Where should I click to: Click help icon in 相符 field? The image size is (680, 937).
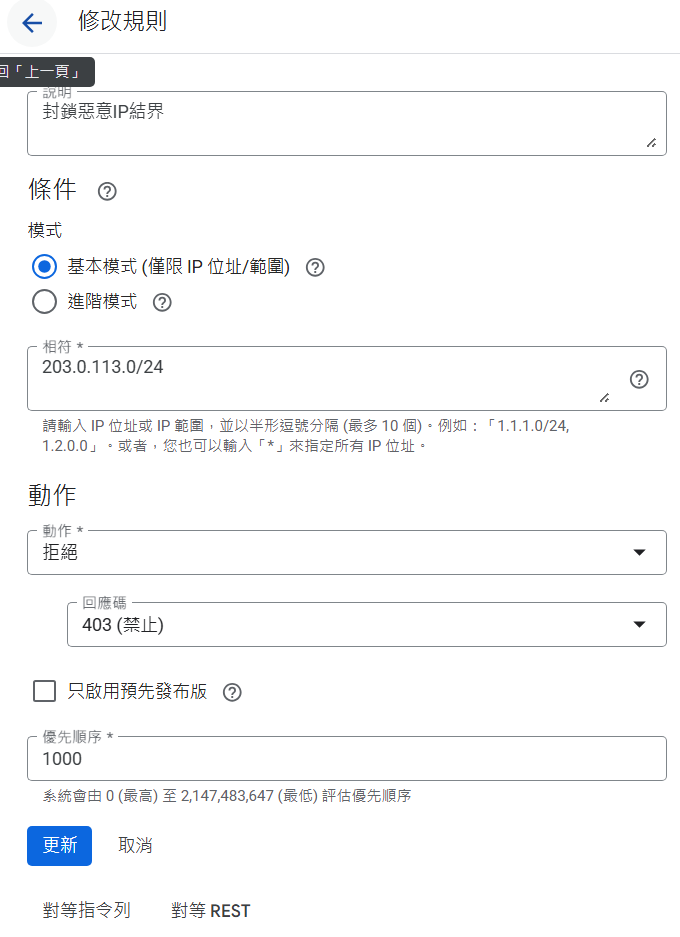point(639,379)
